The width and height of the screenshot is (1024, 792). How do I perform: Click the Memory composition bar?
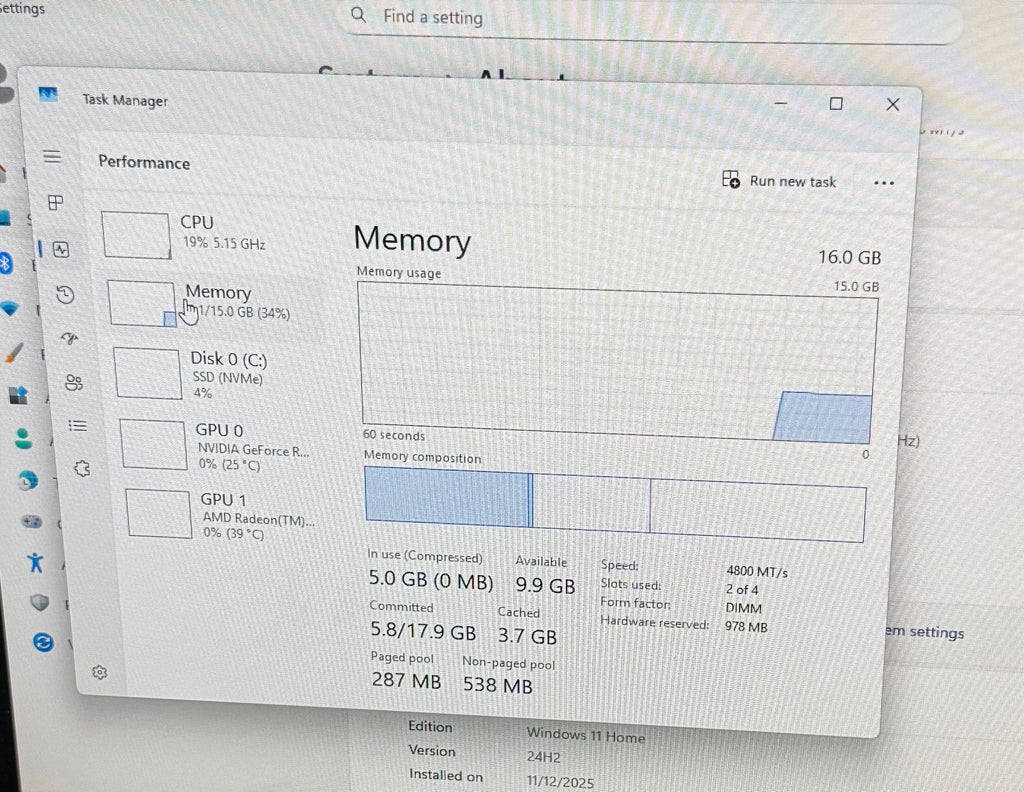click(615, 504)
